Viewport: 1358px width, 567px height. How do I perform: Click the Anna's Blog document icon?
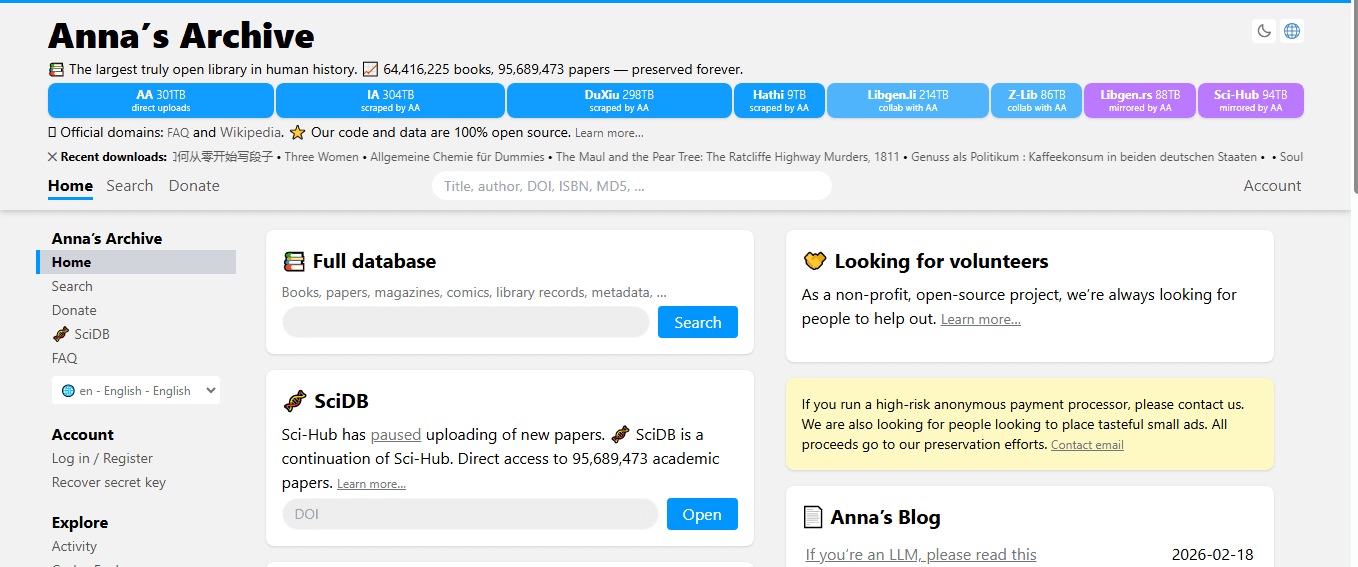[813, 517]
